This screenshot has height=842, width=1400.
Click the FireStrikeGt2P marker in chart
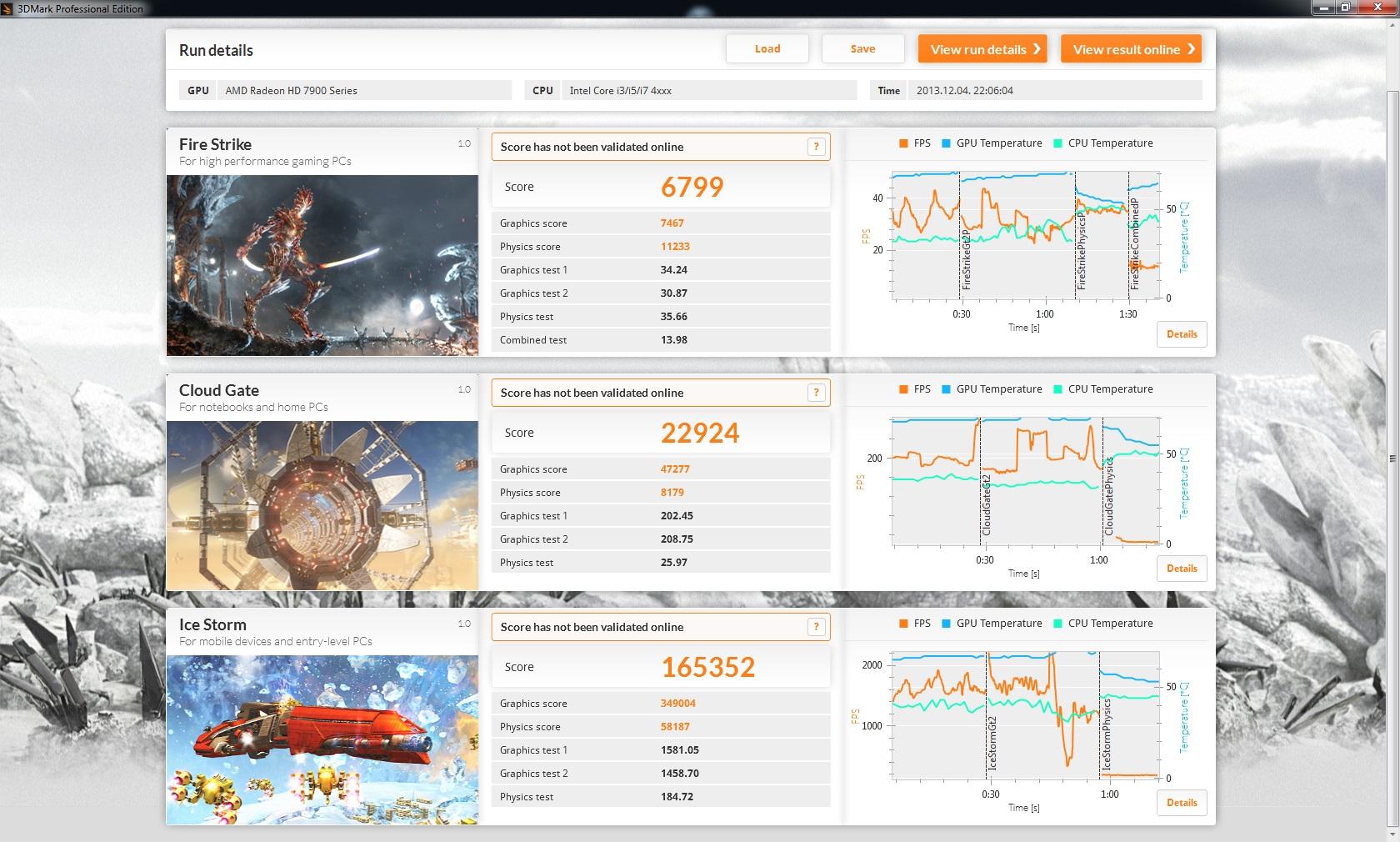967,258
